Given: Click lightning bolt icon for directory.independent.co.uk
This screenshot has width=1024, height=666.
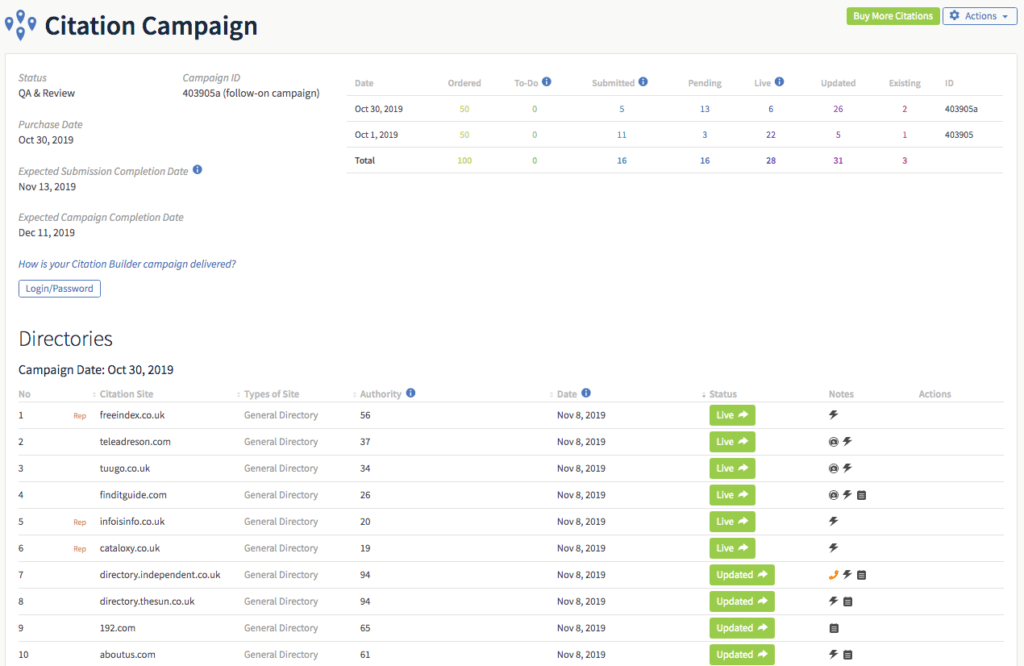Looking at the screenshot, I should (x=847, y=575).
